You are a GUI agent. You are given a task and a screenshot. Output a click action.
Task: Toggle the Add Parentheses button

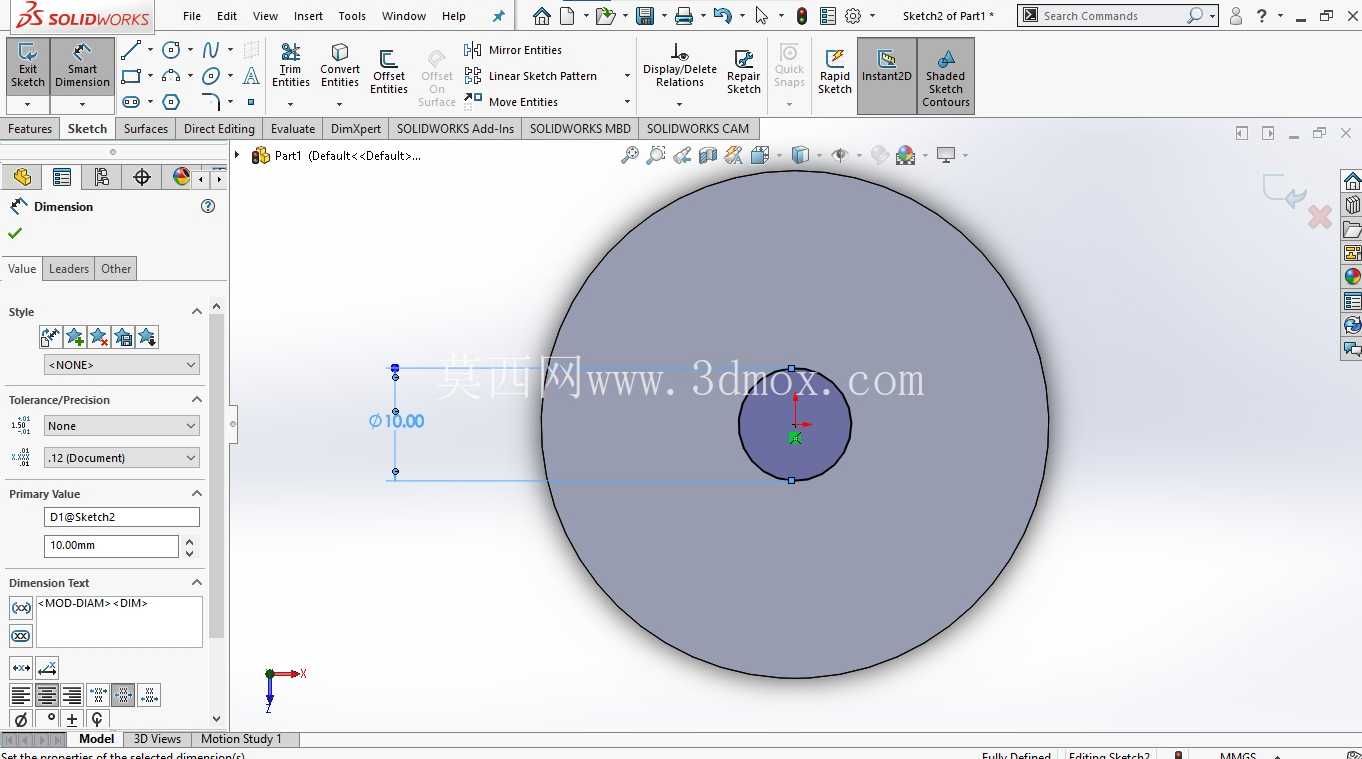click(x=21, y=608)
